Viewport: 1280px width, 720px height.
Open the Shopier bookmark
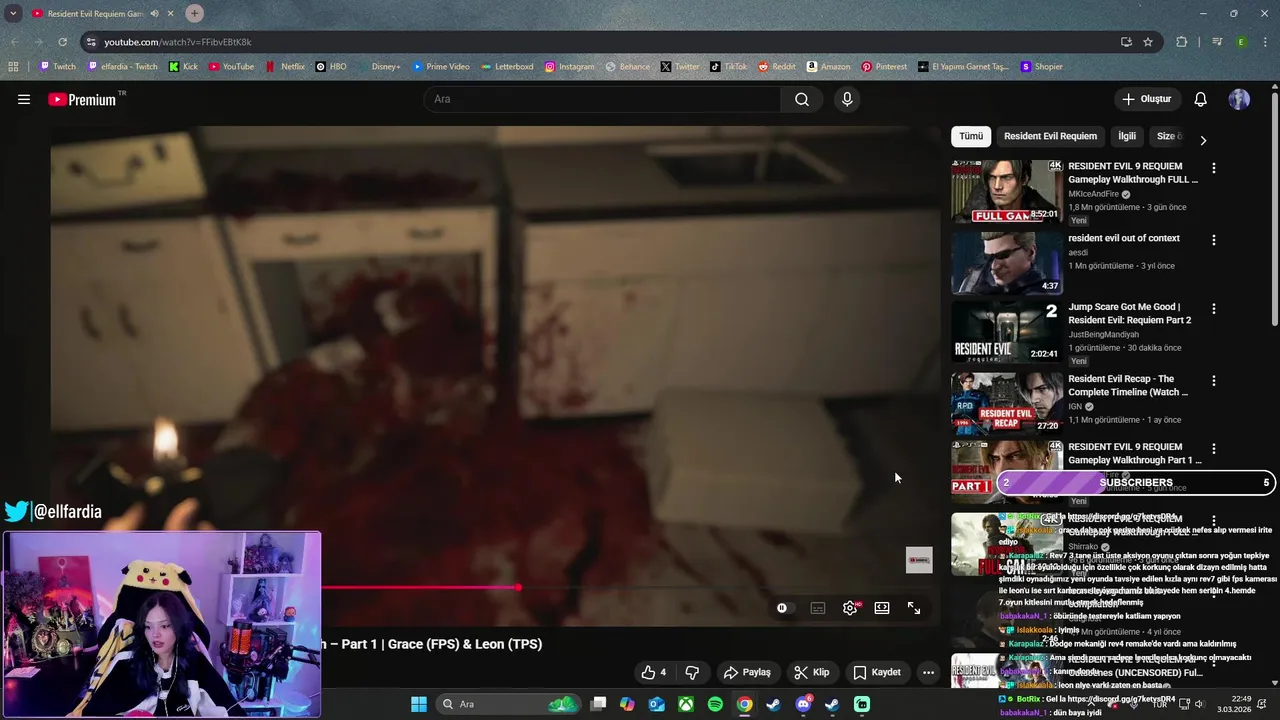tap(1041, 67)
